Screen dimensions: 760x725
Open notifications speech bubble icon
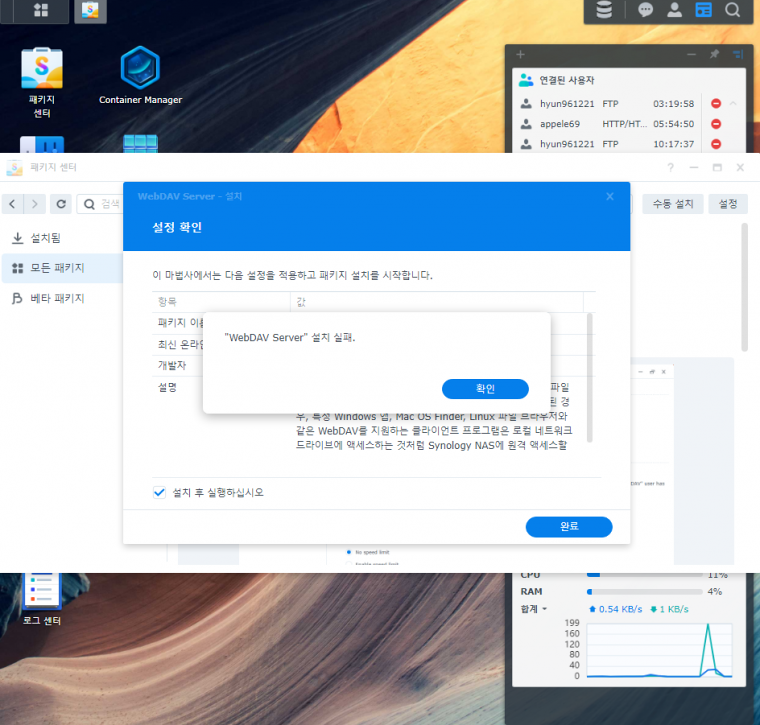tap(645, 10)
